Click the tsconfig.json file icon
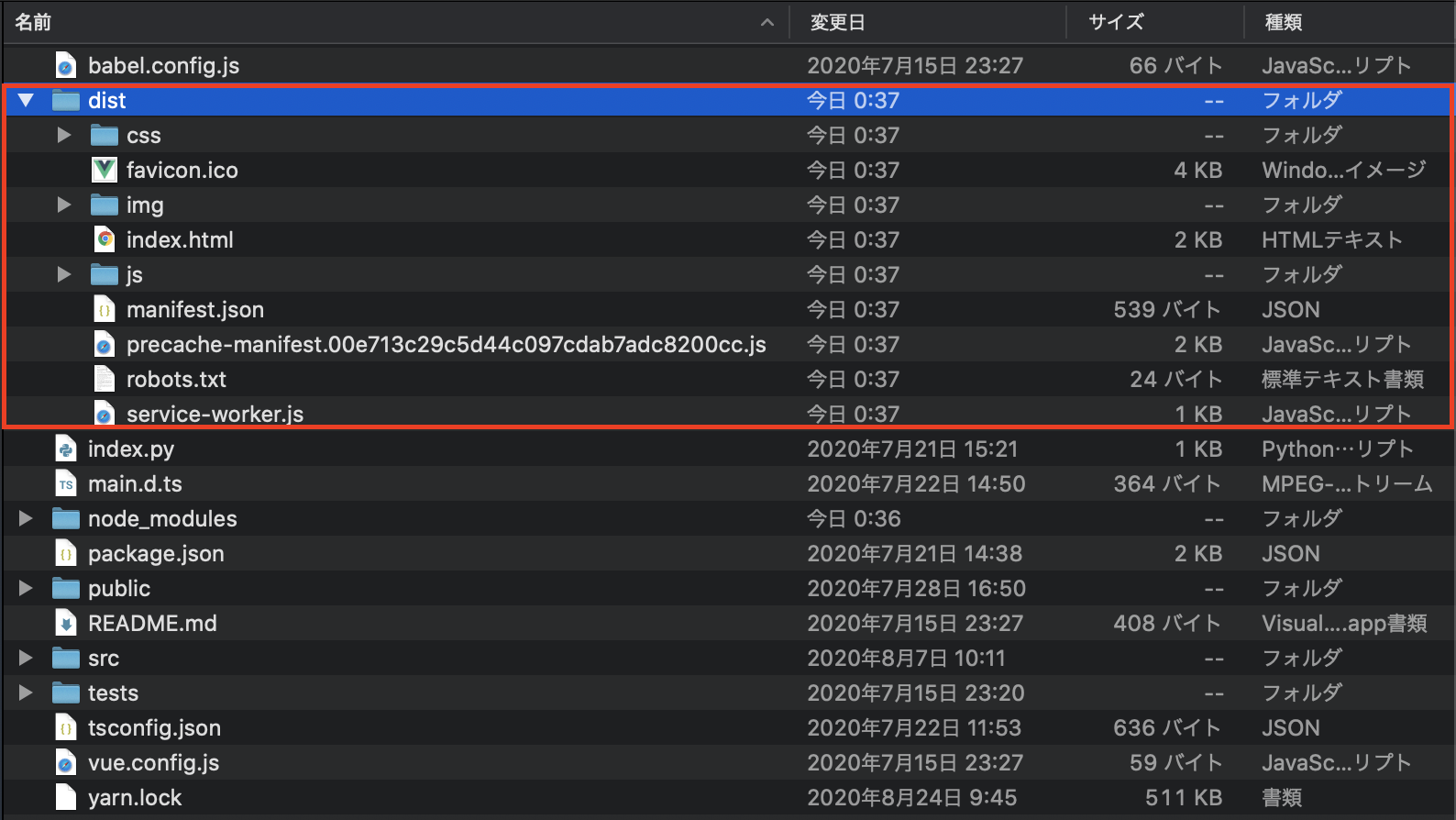This screenshot has height=820, width=1456. coord(66,727)
